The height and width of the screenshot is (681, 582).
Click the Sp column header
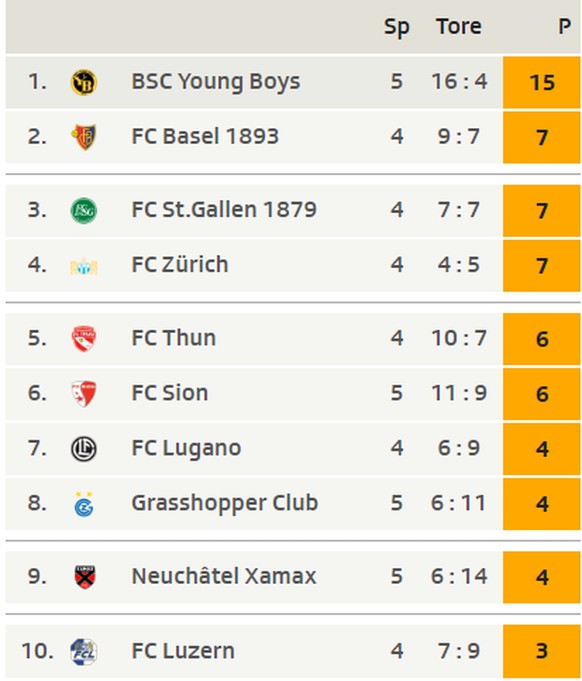click(x=397, y=27)
